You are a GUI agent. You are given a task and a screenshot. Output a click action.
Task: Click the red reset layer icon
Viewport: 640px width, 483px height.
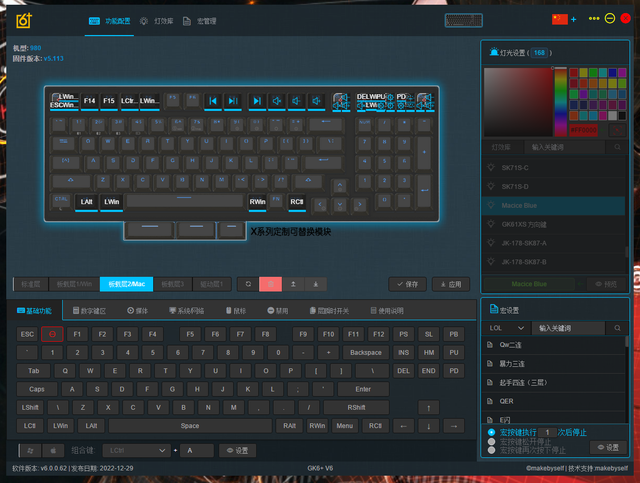[270, 284]
